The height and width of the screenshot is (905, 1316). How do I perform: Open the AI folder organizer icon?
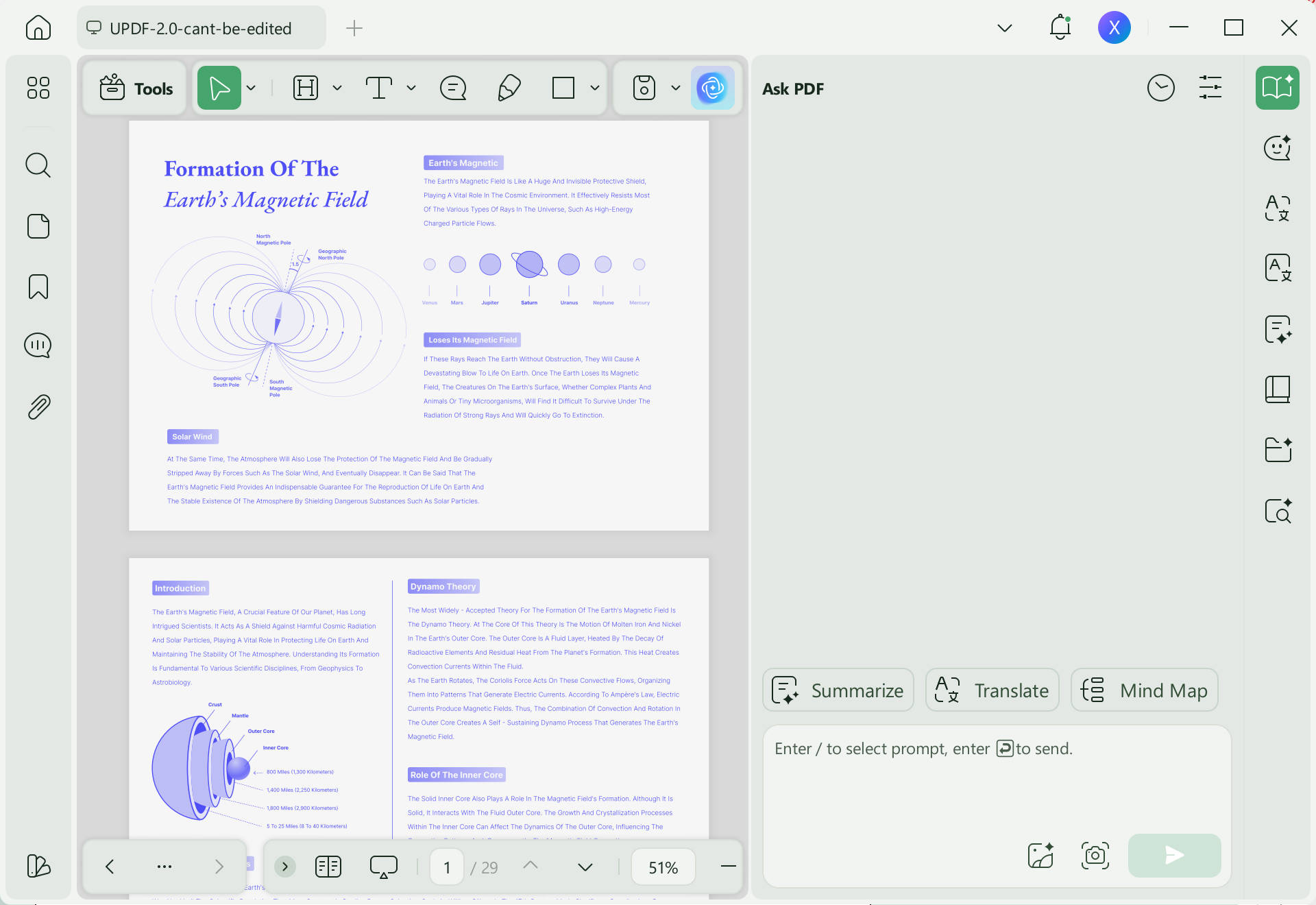tap(1278, 450)
